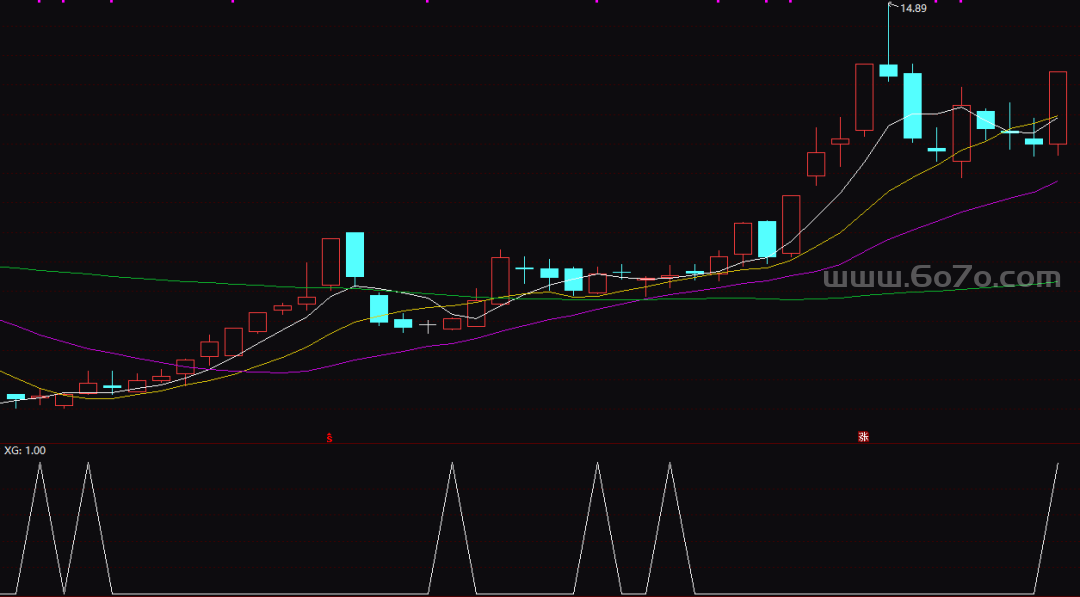Click the second XG signal spike from the left
Screen dimensions: 1080x597
point(88,466)
